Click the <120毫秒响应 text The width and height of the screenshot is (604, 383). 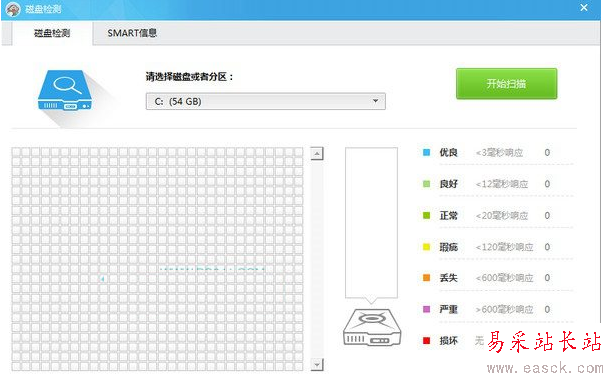point(505,247)
